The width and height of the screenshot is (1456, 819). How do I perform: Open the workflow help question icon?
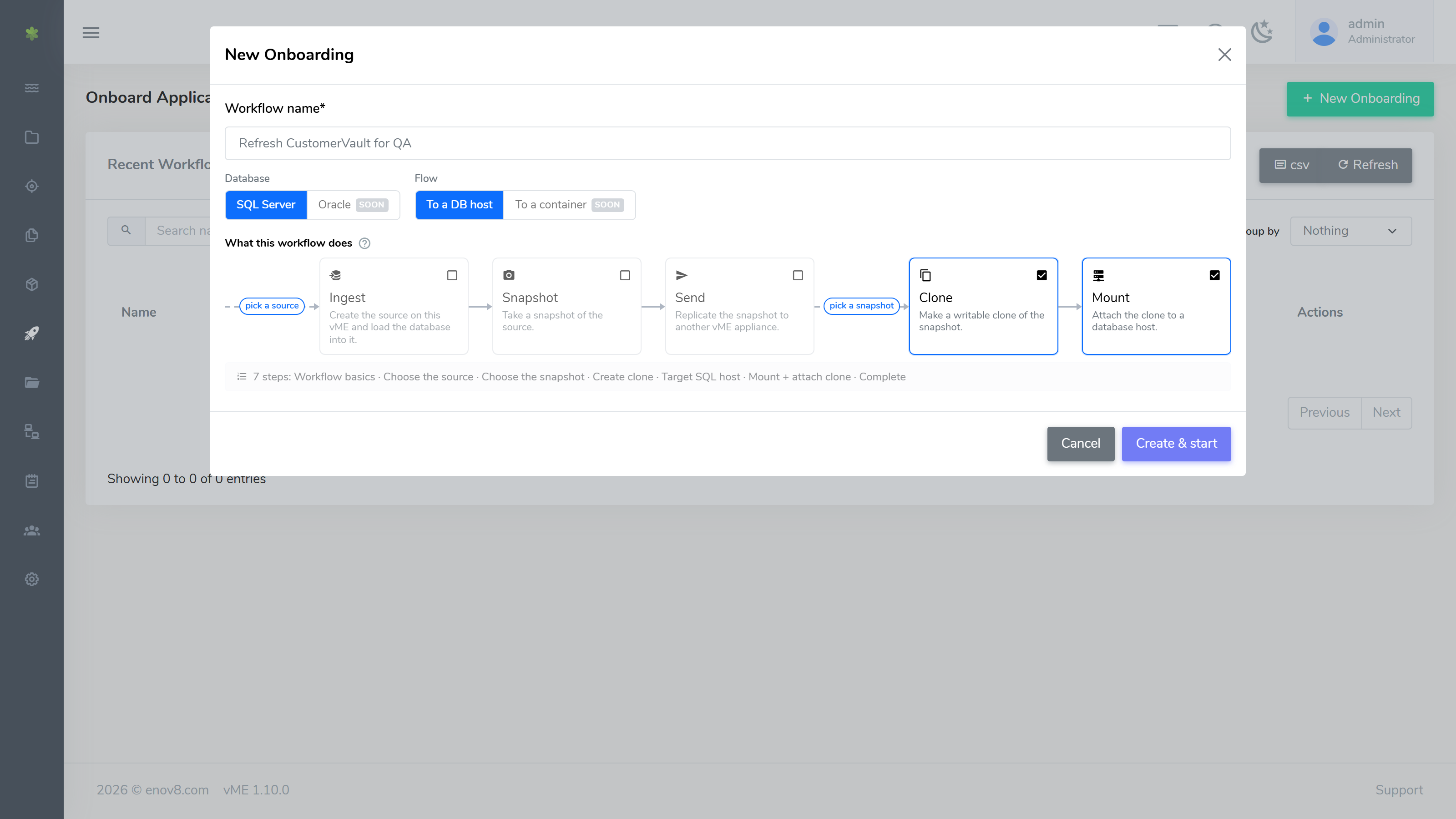click(364, 243)
